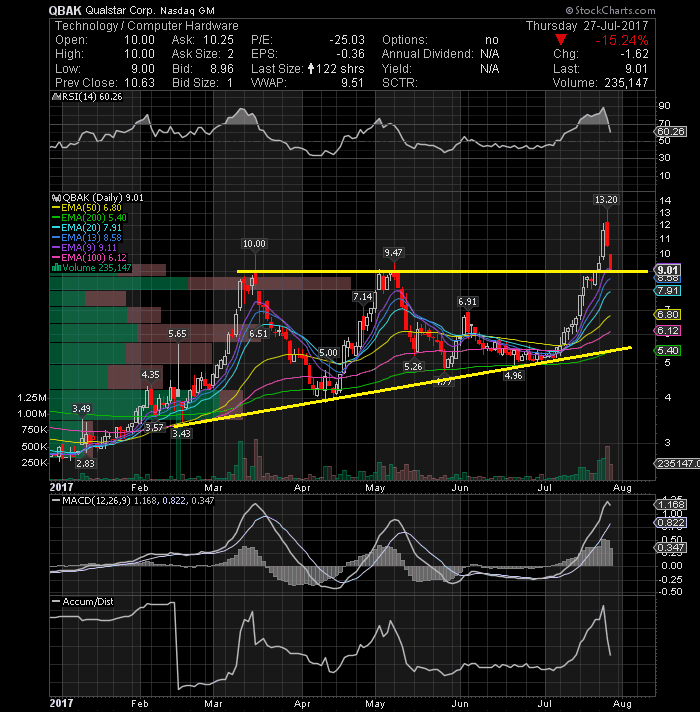The width and height of the screenshot is (700, 712).
Task: Click the Thursday 27-Jul-2017 date
Action: pos(587,26)
